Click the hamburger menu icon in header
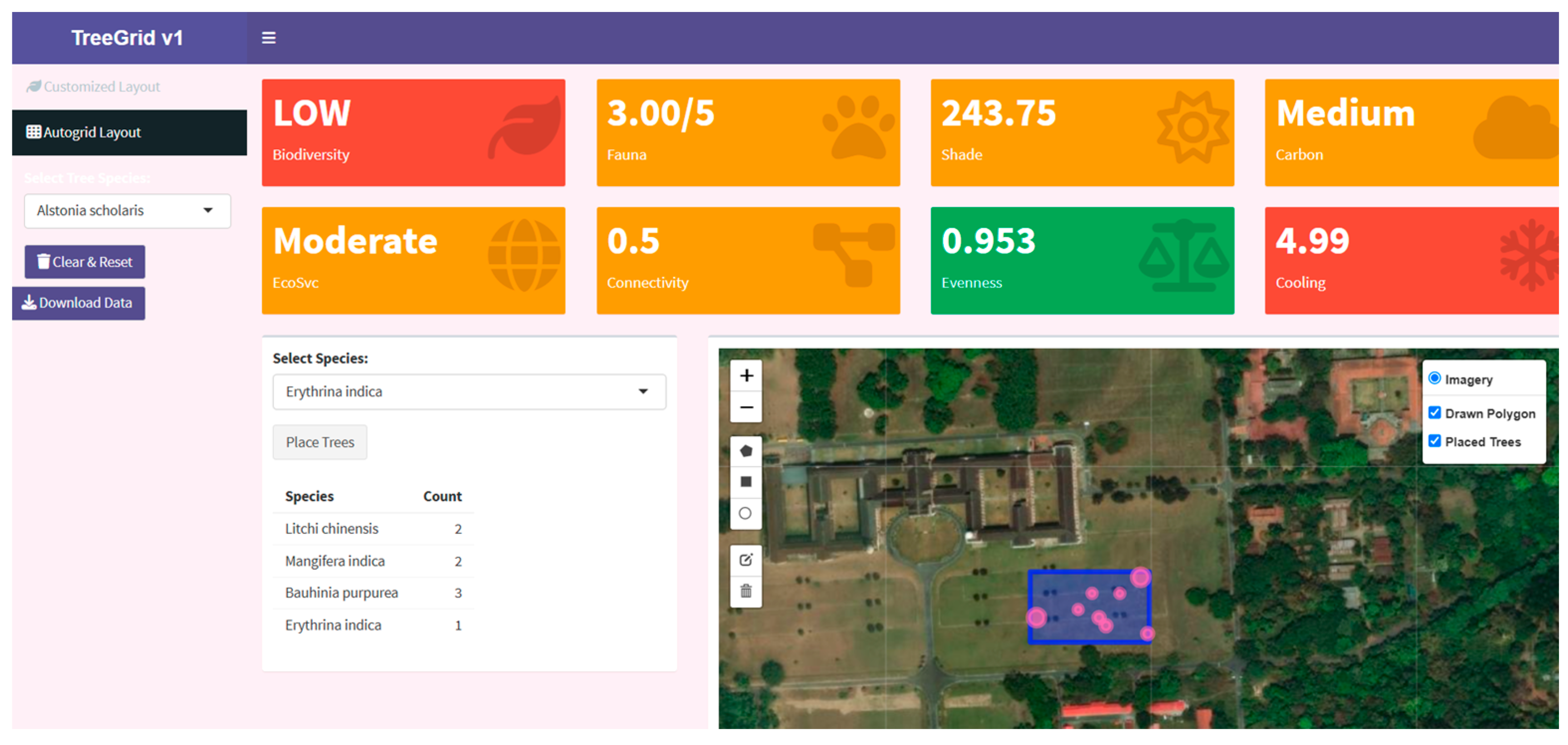The height and width of the screenshot is (745, 1568). coord(268,38)
